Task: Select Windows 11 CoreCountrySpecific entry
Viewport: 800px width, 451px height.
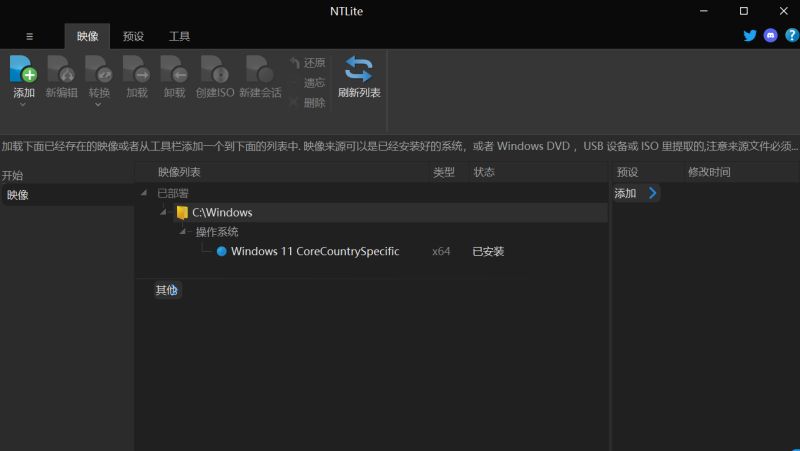Action: click(315, 251)
